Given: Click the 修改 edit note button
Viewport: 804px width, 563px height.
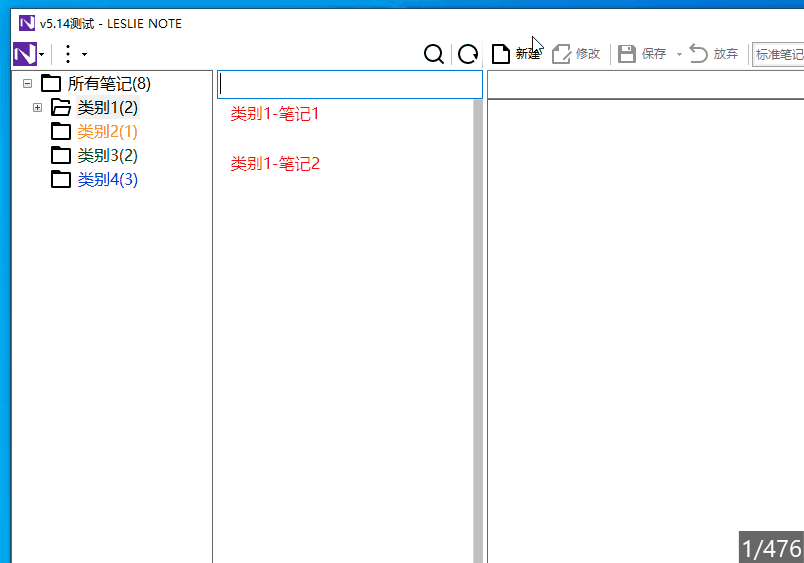Looking at the screenshot, I should click(576, 54).
